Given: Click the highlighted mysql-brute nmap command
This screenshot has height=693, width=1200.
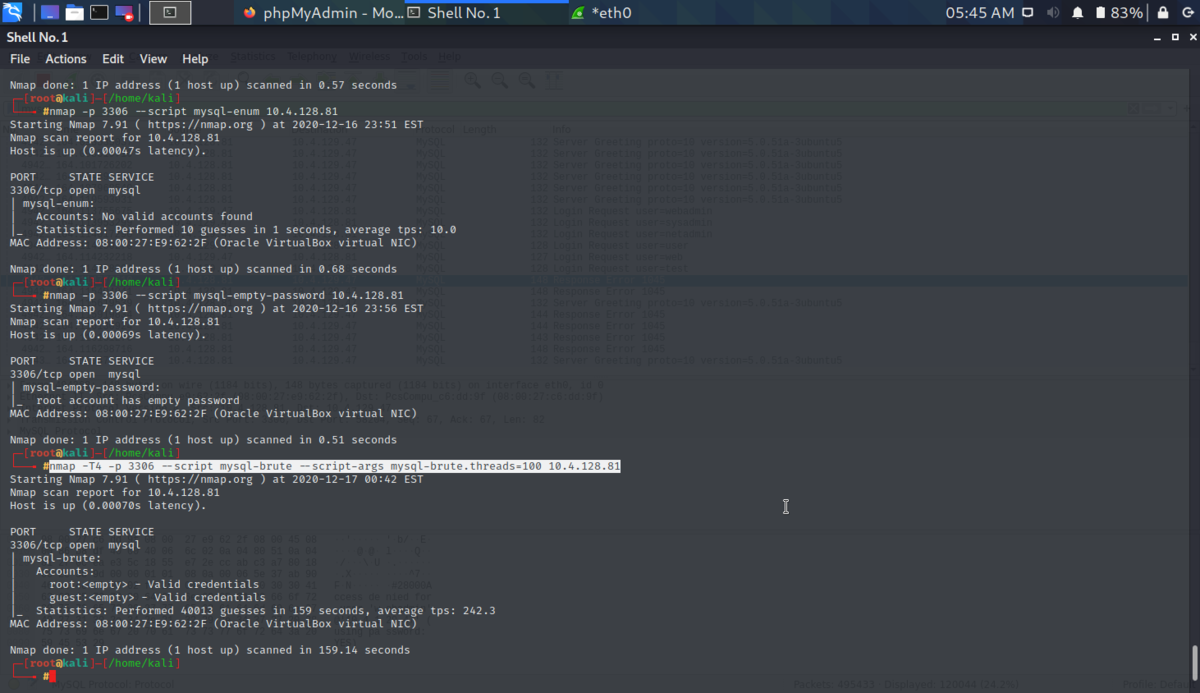Looking at the screenshot, I should pos(335,466).
